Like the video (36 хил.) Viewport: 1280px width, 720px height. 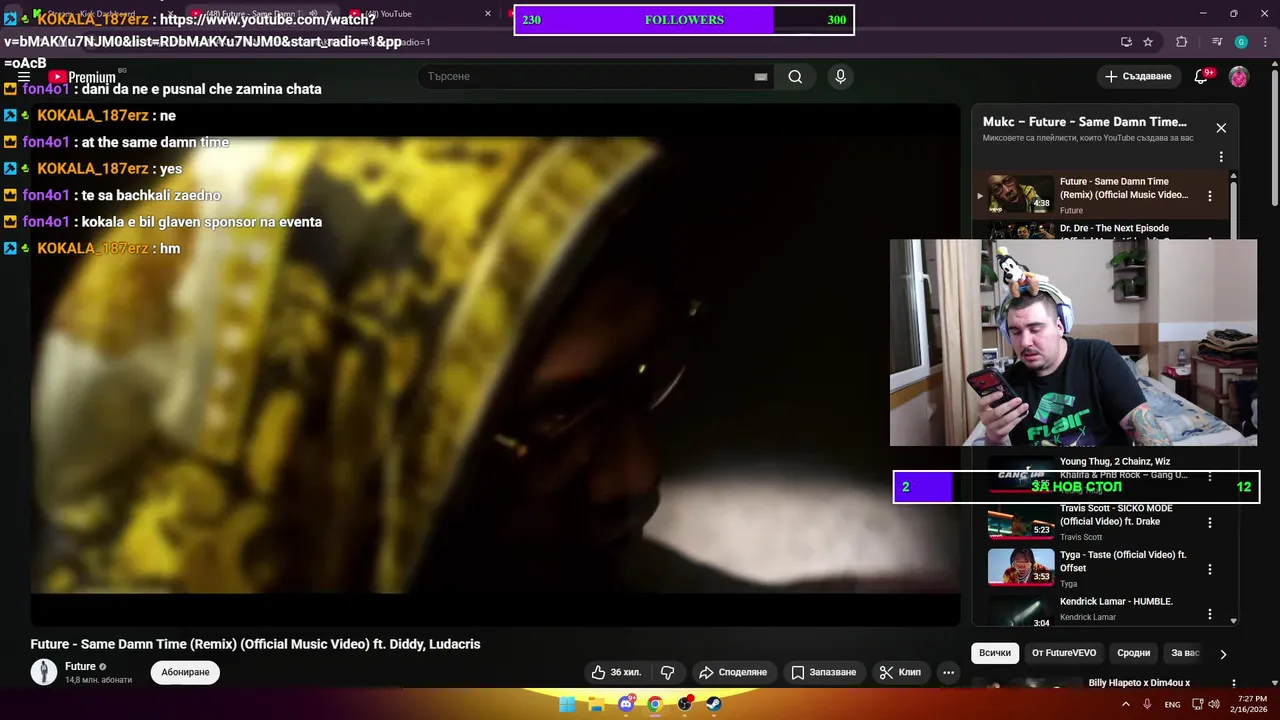pyautogui.click(x=616, y=672)
